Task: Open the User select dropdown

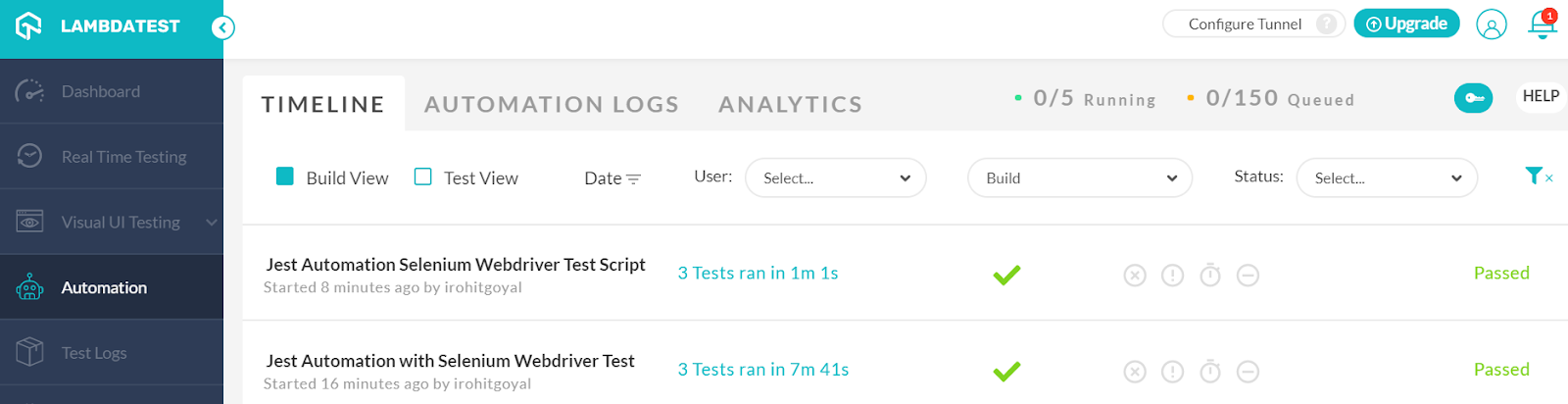Action: click(x=835, y=178)
